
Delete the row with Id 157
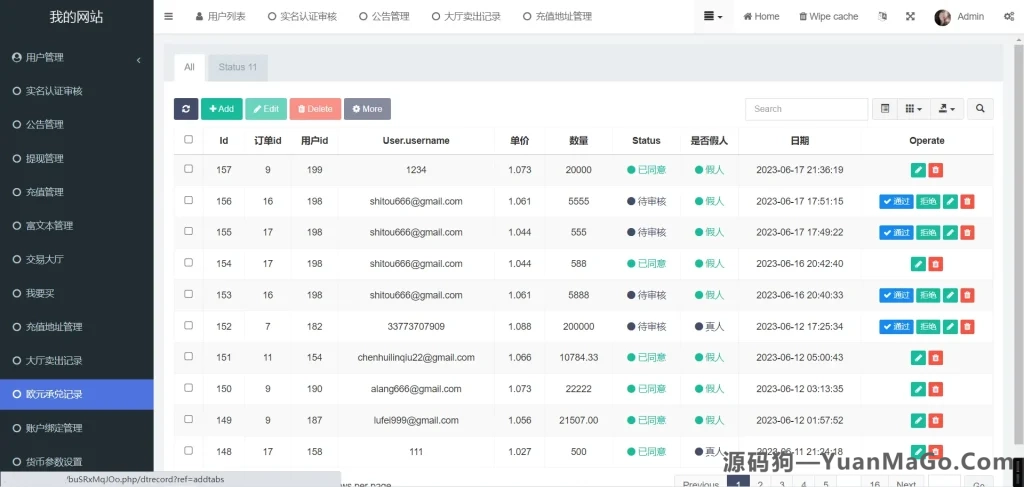[x=935, y=170]
